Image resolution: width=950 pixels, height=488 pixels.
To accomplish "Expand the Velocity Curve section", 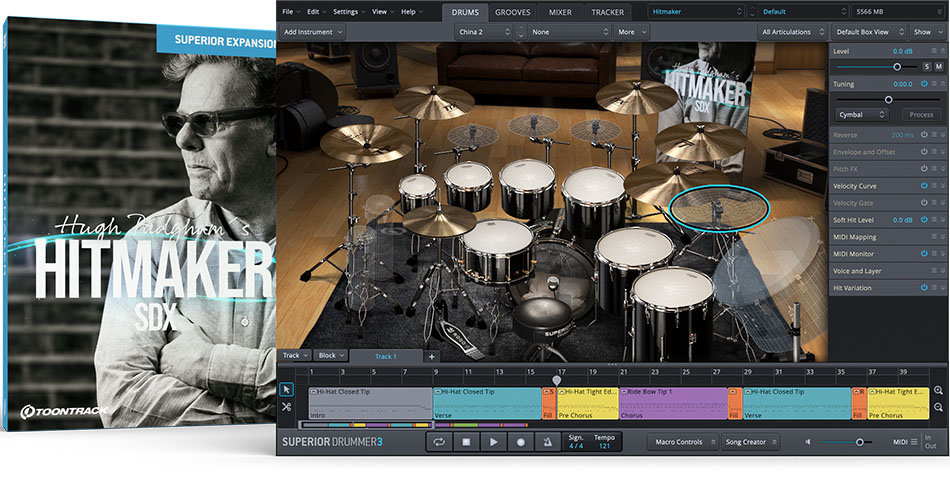I will pos(943,186).
